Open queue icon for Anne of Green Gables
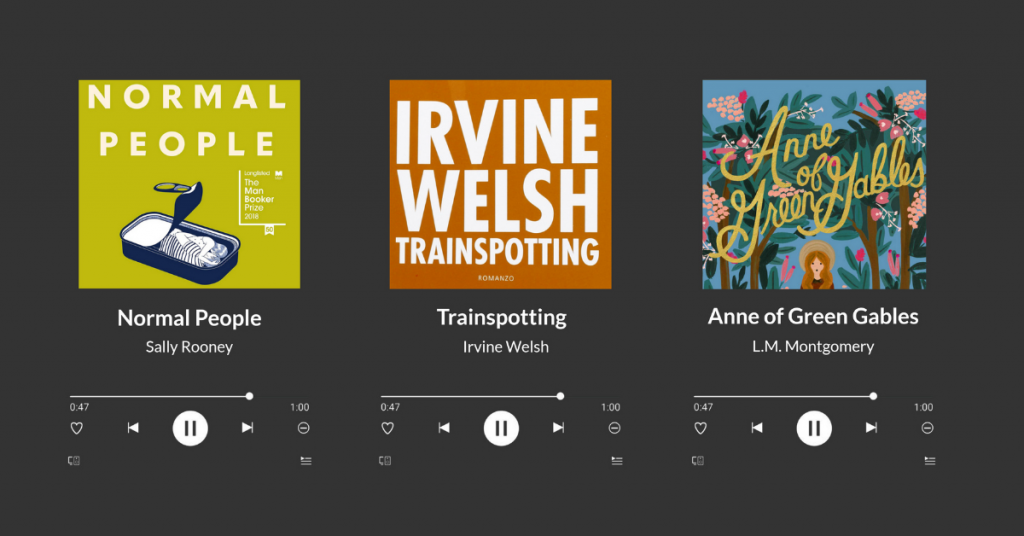1024x536 pixels. [930, 461]
